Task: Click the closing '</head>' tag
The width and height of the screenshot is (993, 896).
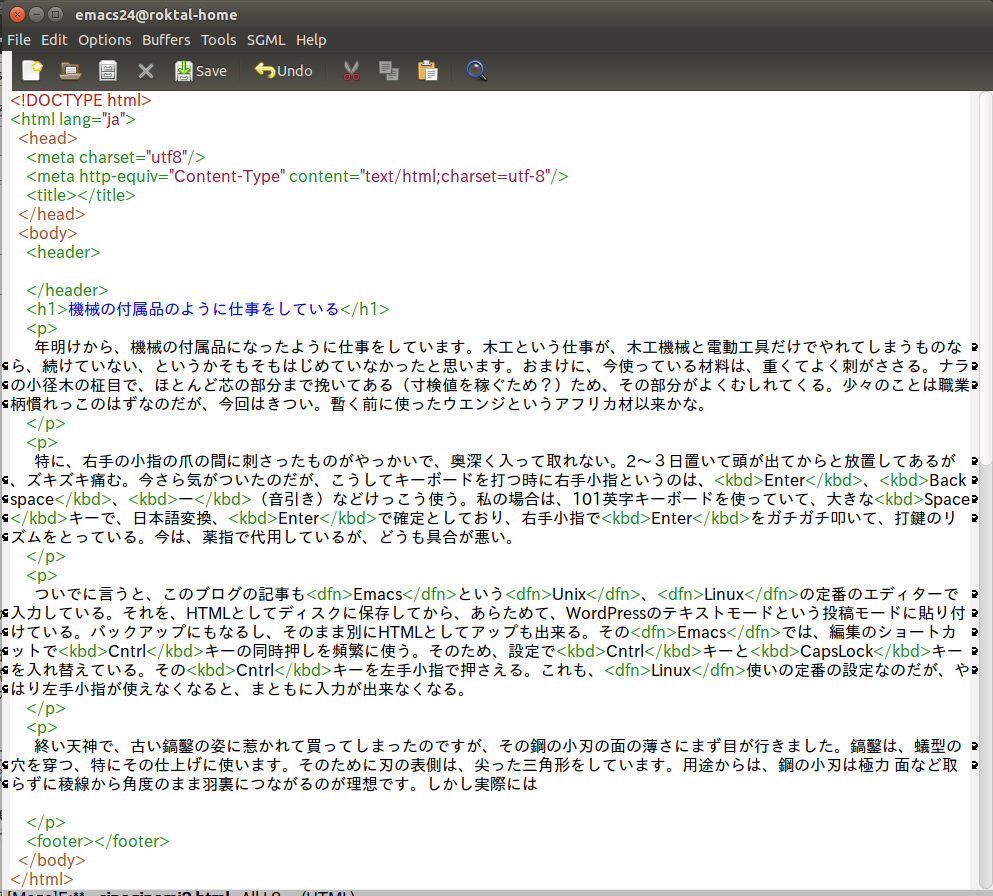Action: 52,214
